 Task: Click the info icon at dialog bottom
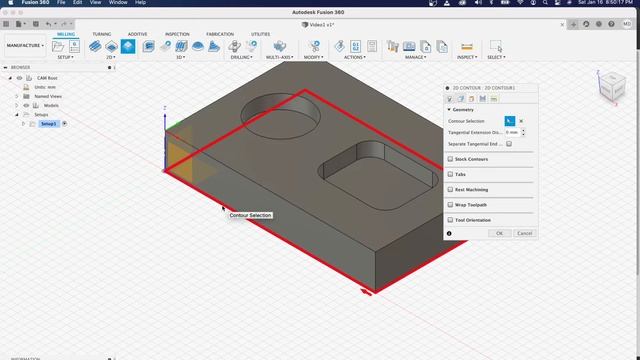pos(449,233)
